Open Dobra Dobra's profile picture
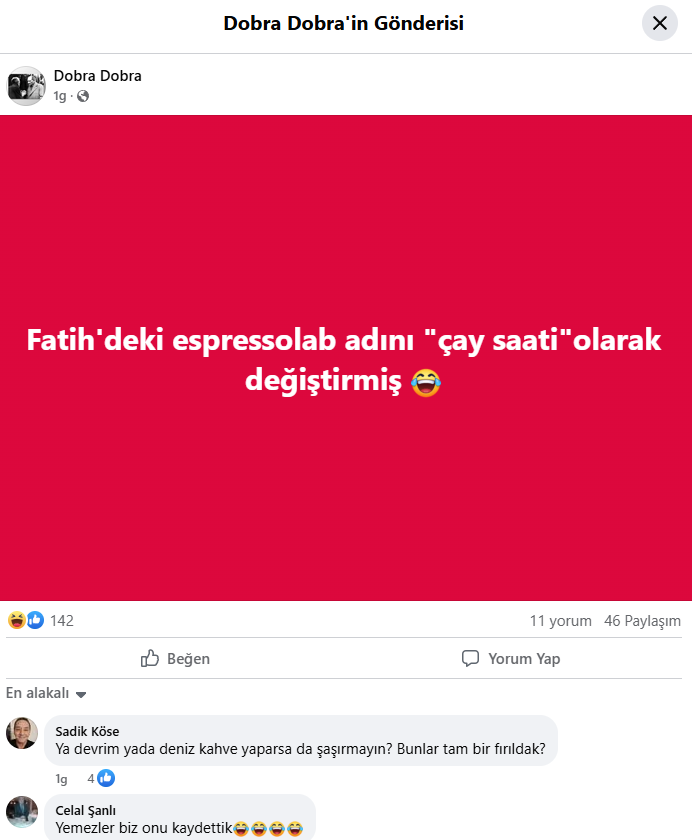Image resolution: width=692 pixels, height=840 pixels. tap(26, 86)
